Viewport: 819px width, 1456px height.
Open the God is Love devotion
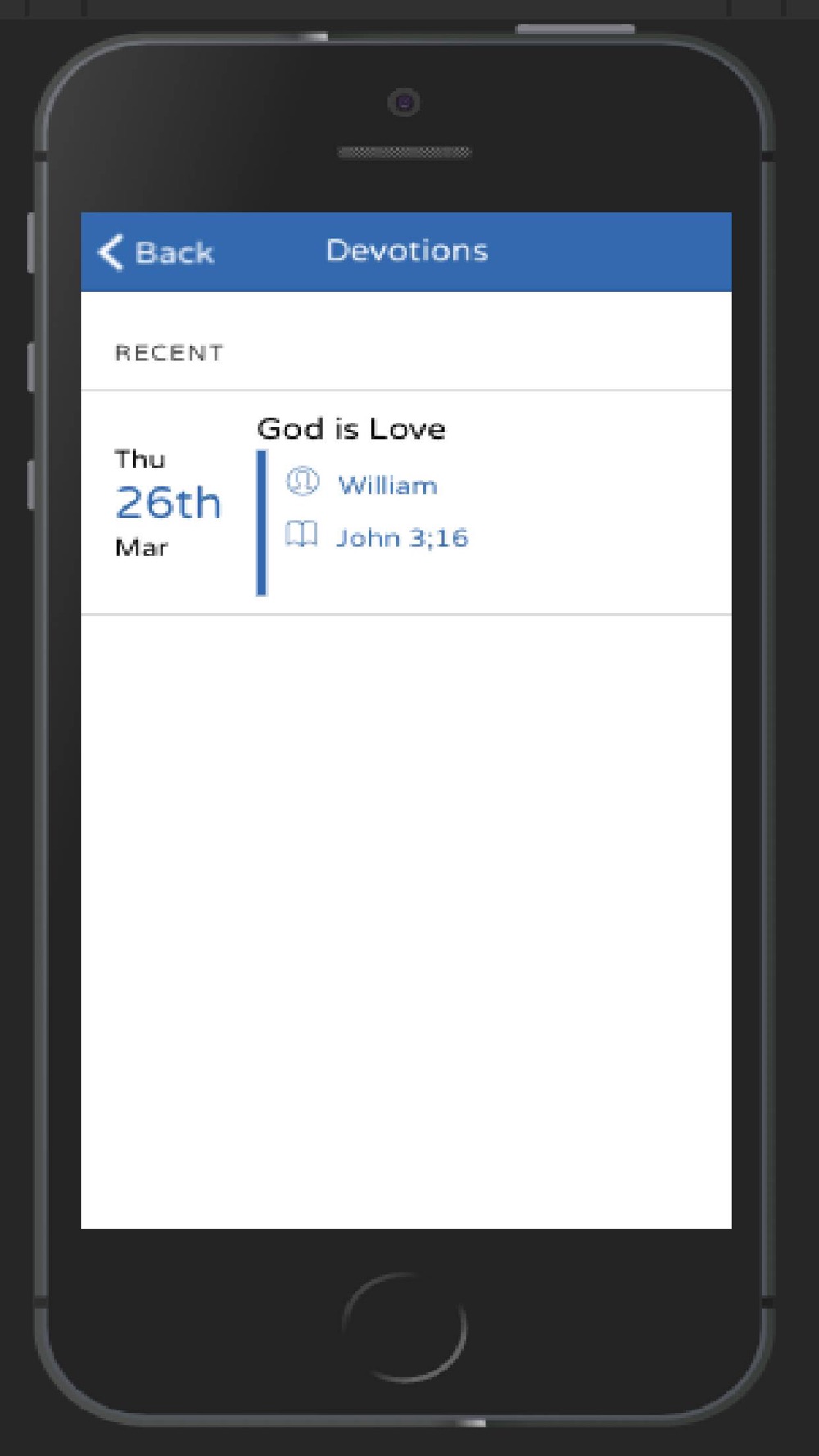tap(351, 428)
